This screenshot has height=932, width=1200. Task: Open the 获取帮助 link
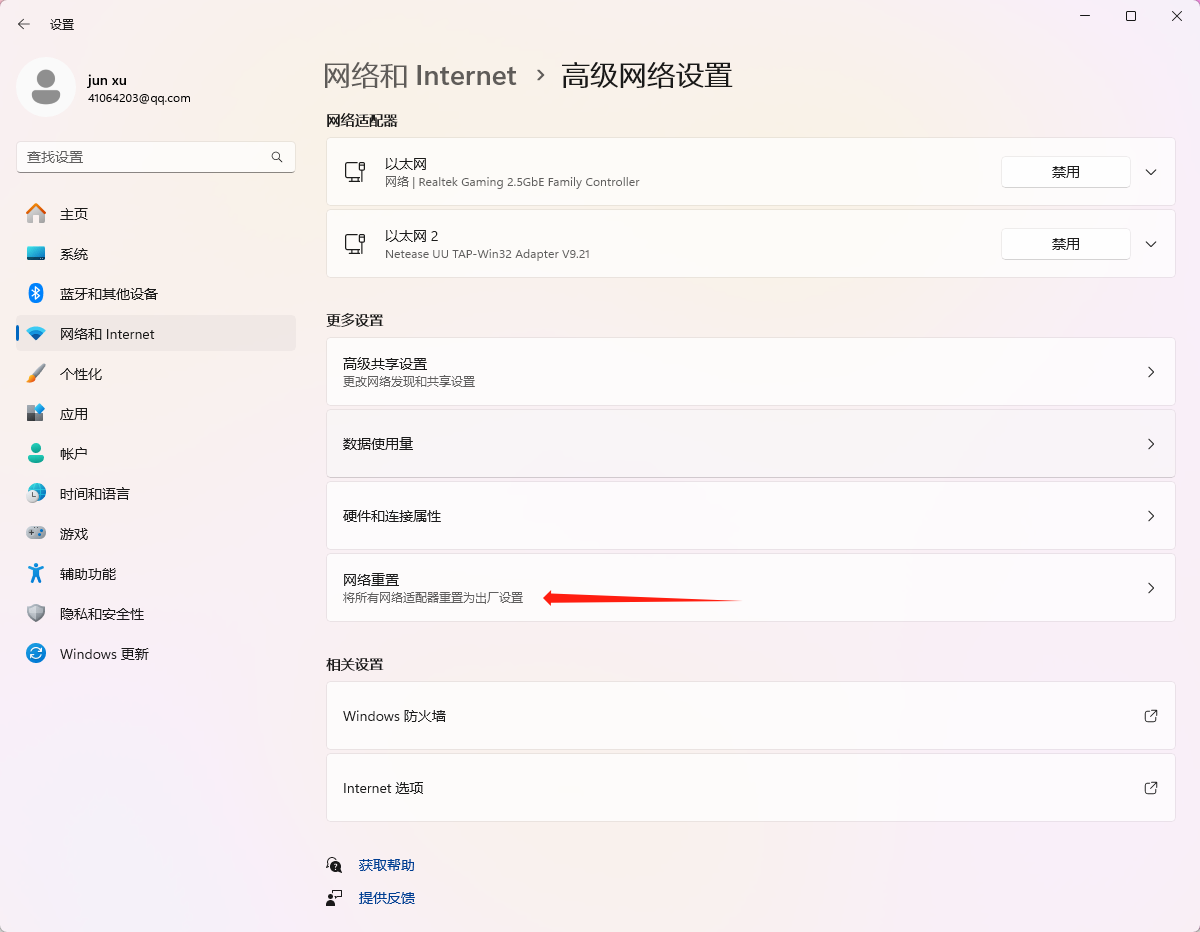[386, 865]
